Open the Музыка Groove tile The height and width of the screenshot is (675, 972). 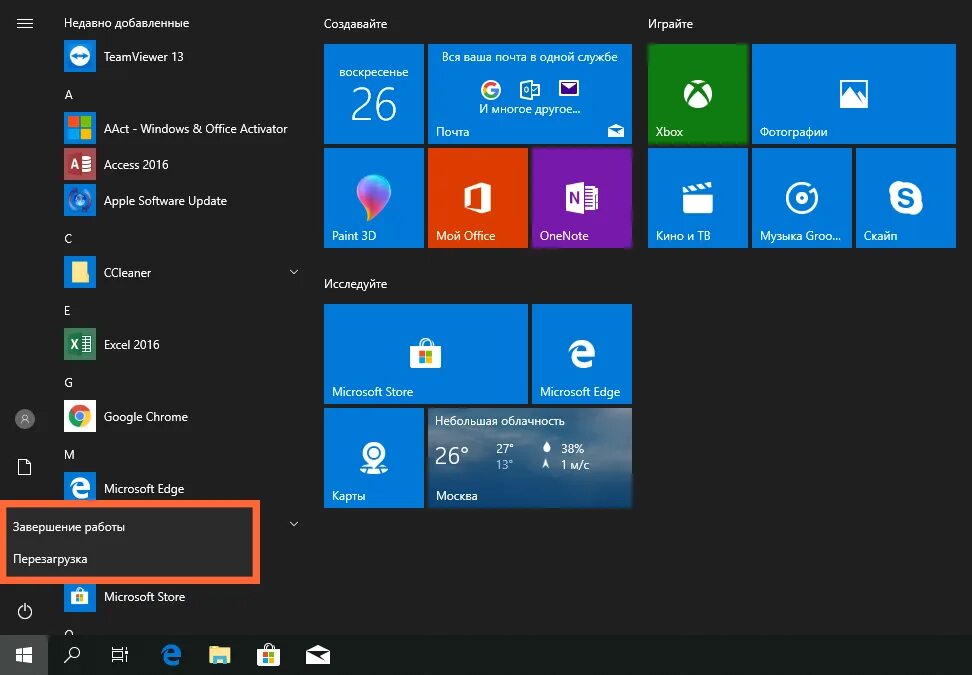[802, 198]
